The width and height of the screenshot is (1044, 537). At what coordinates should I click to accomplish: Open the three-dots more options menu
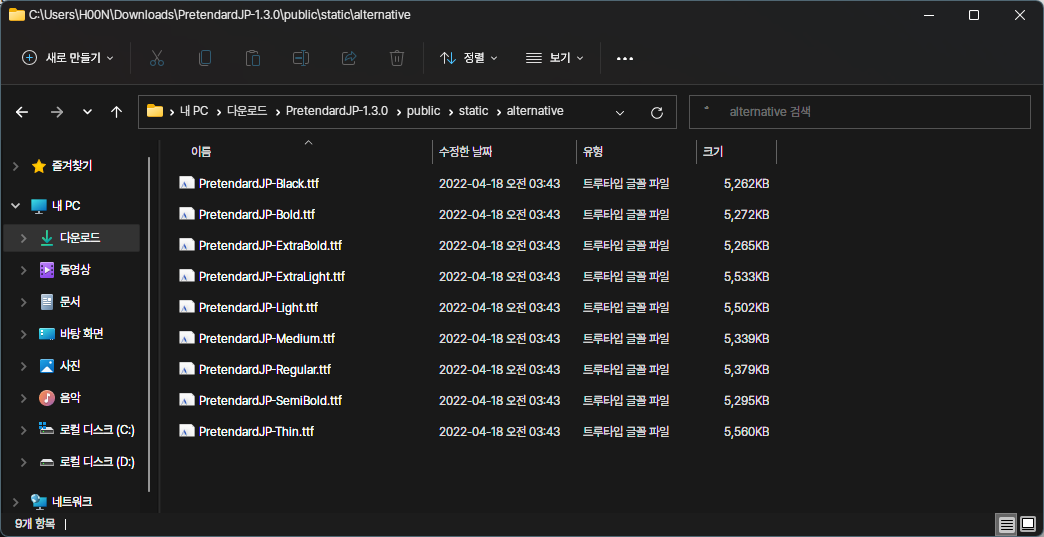pos(625,59)
